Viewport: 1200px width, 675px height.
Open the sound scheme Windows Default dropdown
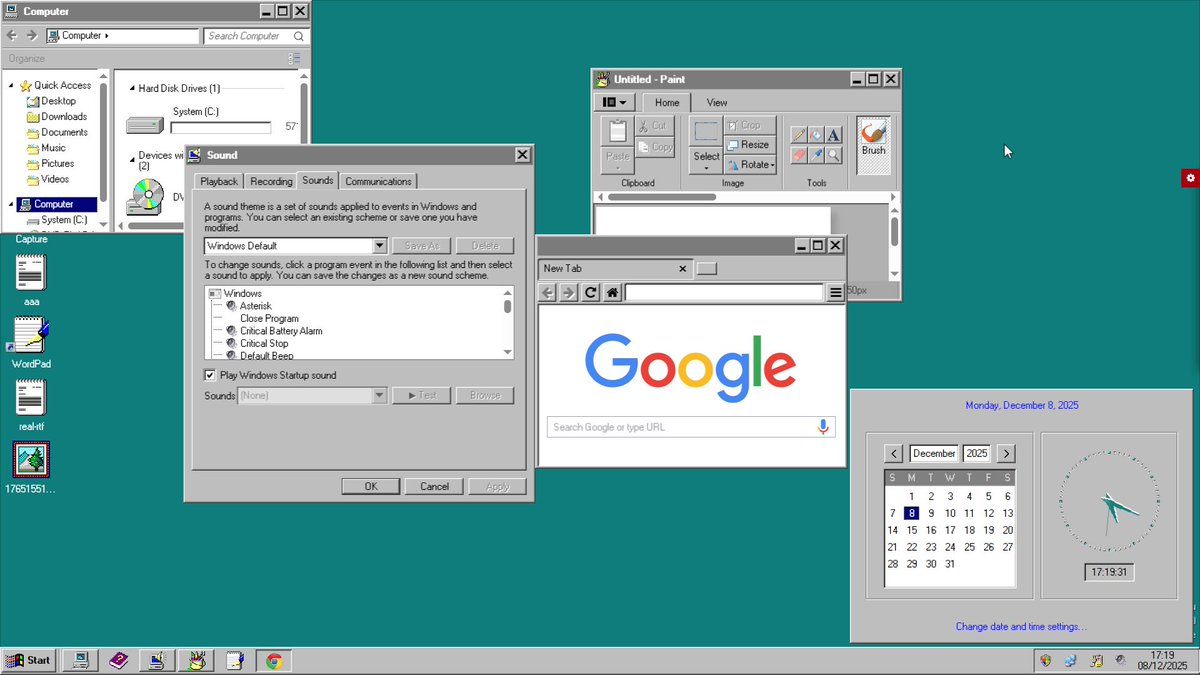click(x=379, y=246)
